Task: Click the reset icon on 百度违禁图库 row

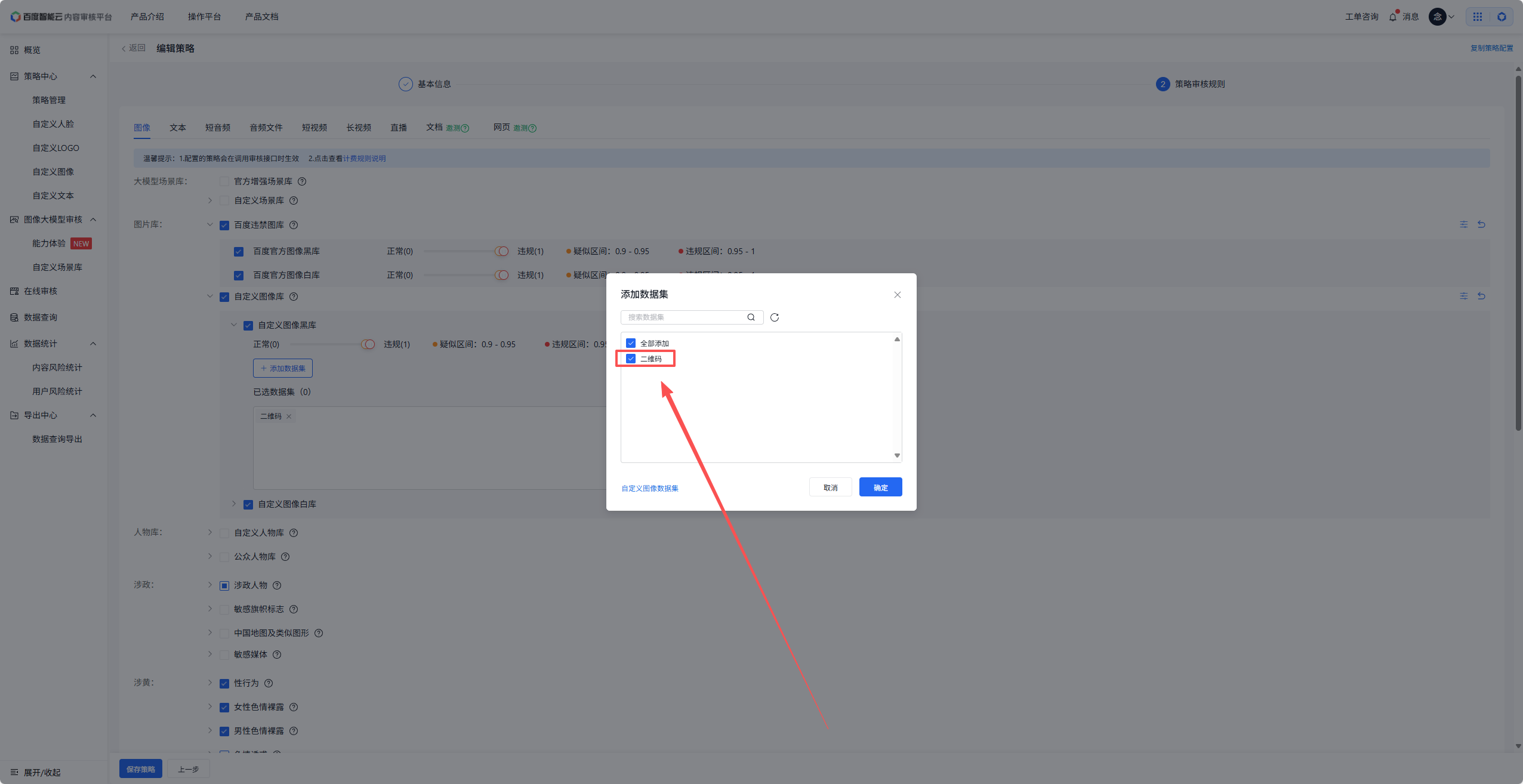Action: coord(1481,225)
